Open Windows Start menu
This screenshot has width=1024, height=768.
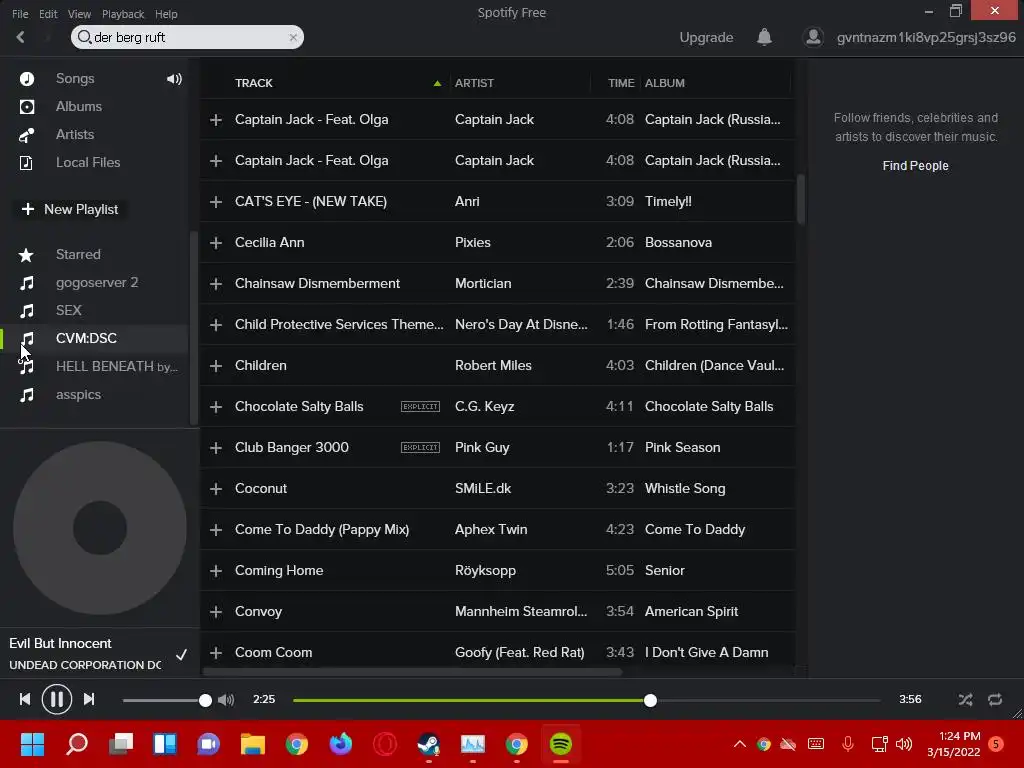click(x=33, y=744)
